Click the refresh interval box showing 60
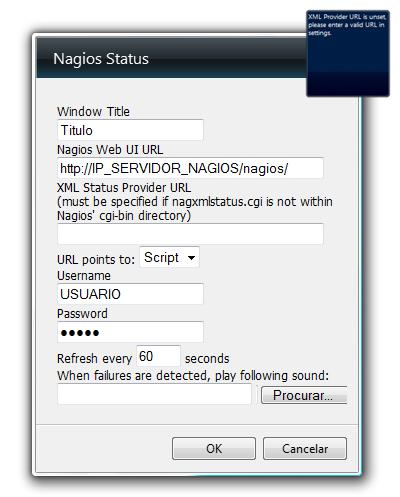Image resolution: width=400 pixels, height=497 pixels. coord(159,356)
